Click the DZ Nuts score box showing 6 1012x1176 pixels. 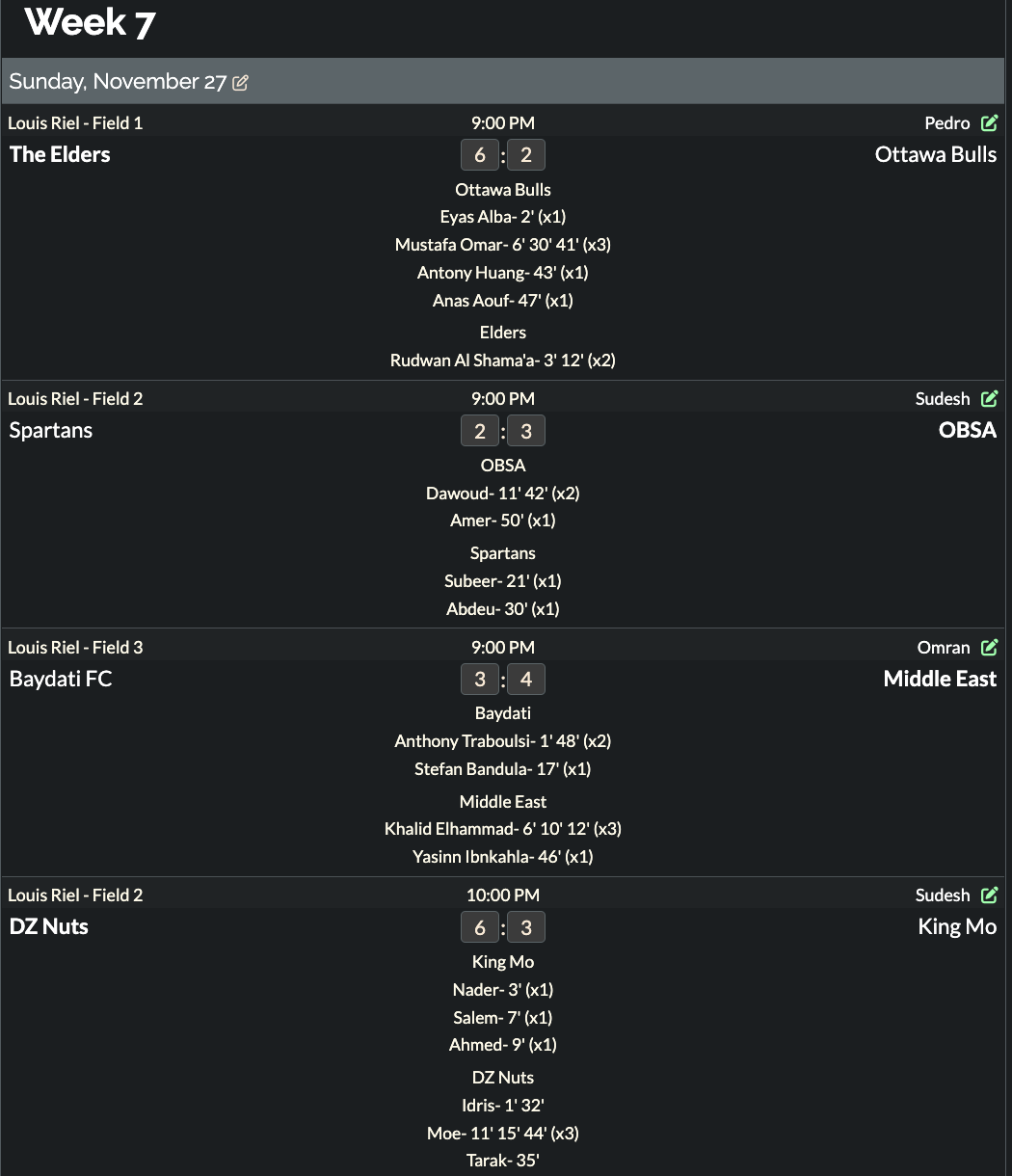point(480,927)
